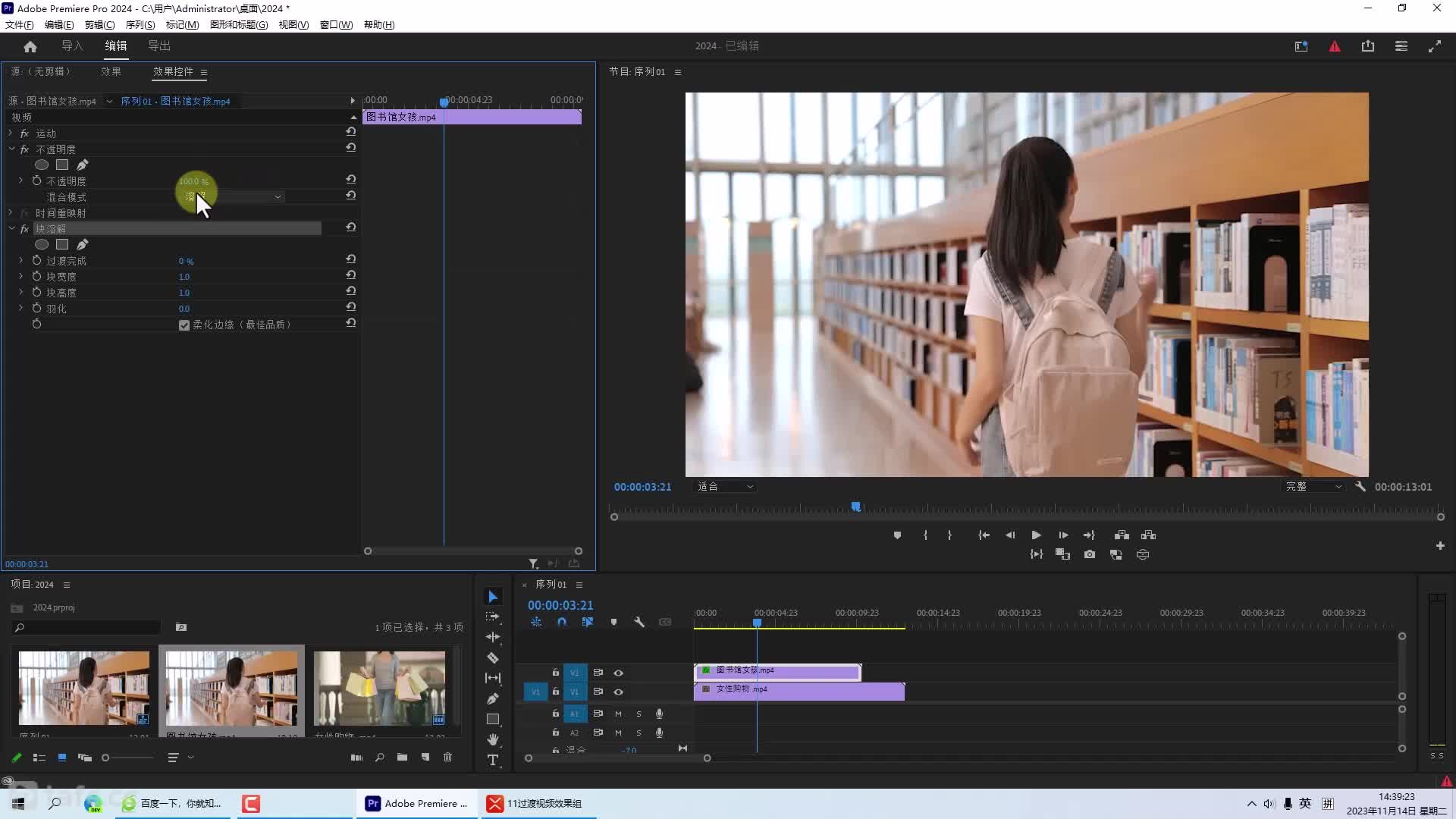Click the Lift button in program monitor
Viewport: 1456px width, 819px height.
[x=1122, y=535]
